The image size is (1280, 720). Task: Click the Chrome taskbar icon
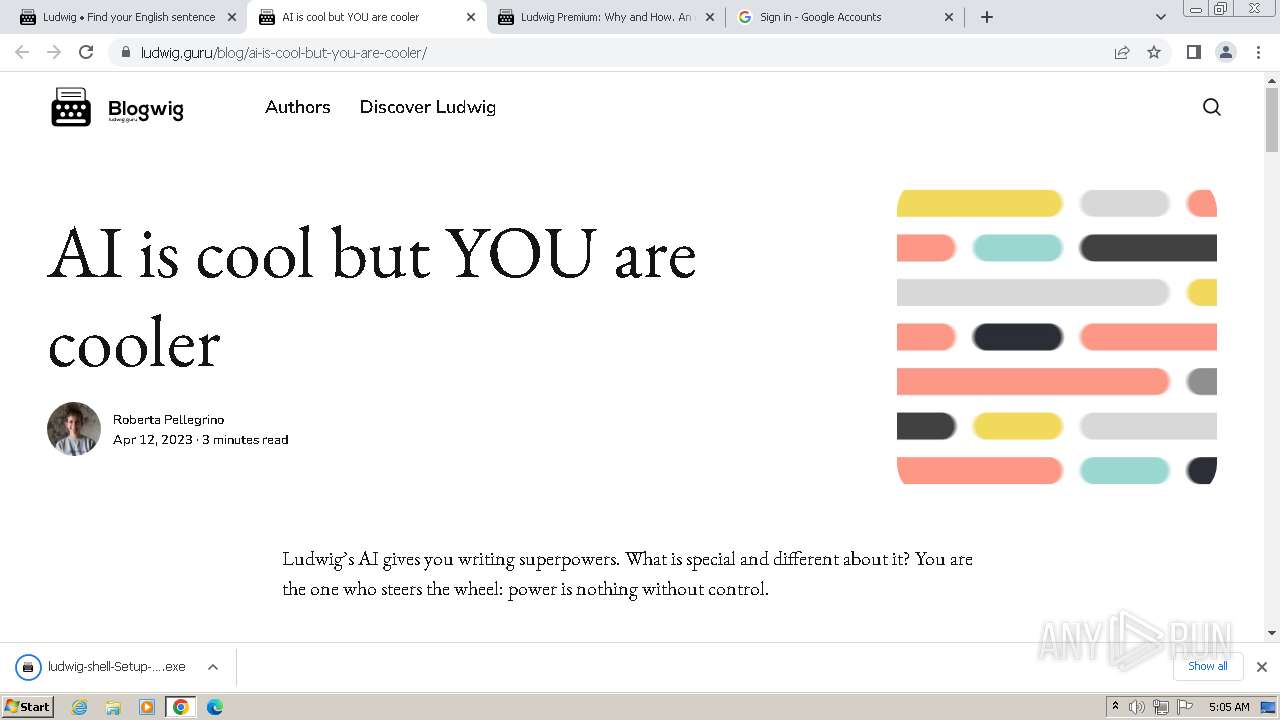181,707
